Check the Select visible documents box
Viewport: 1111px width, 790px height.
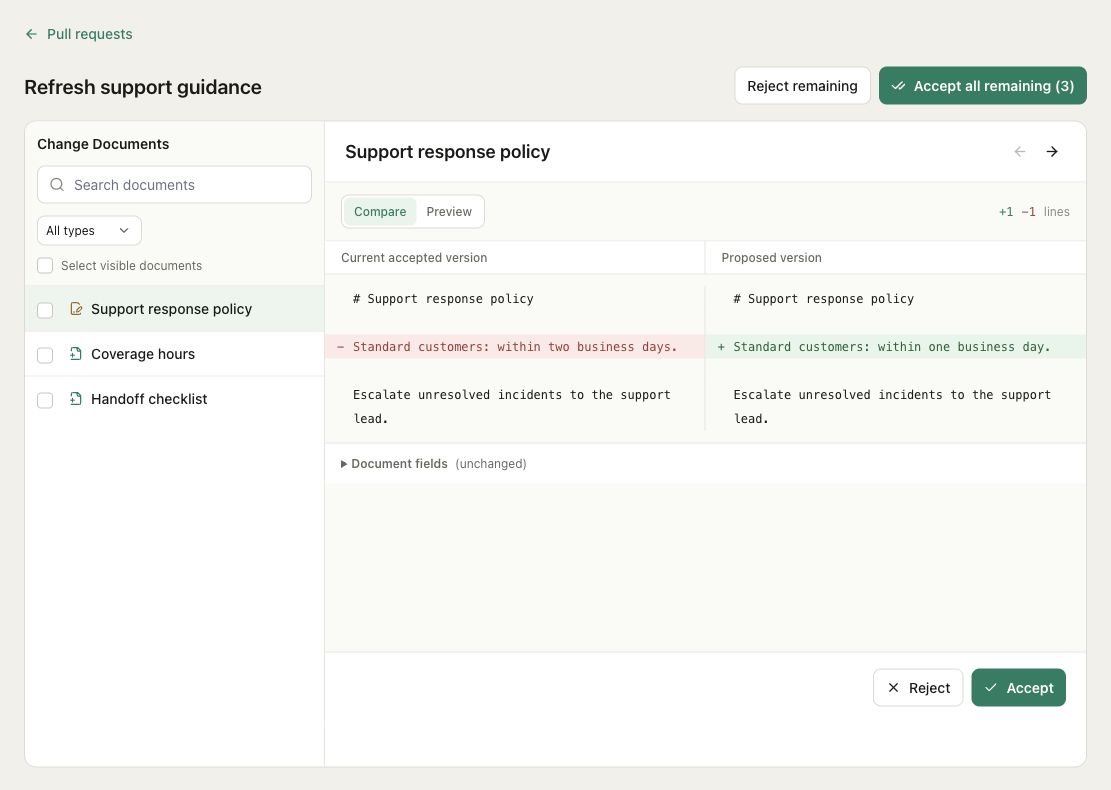pos(45,266)
